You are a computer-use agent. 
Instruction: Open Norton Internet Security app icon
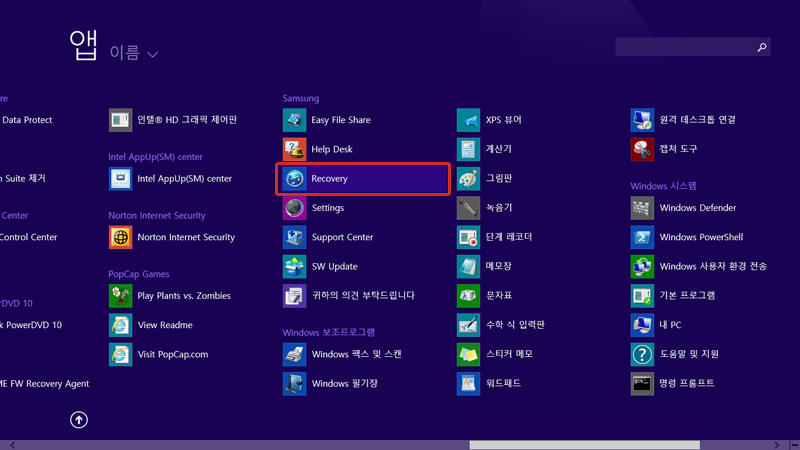click(x=120, y=237)
